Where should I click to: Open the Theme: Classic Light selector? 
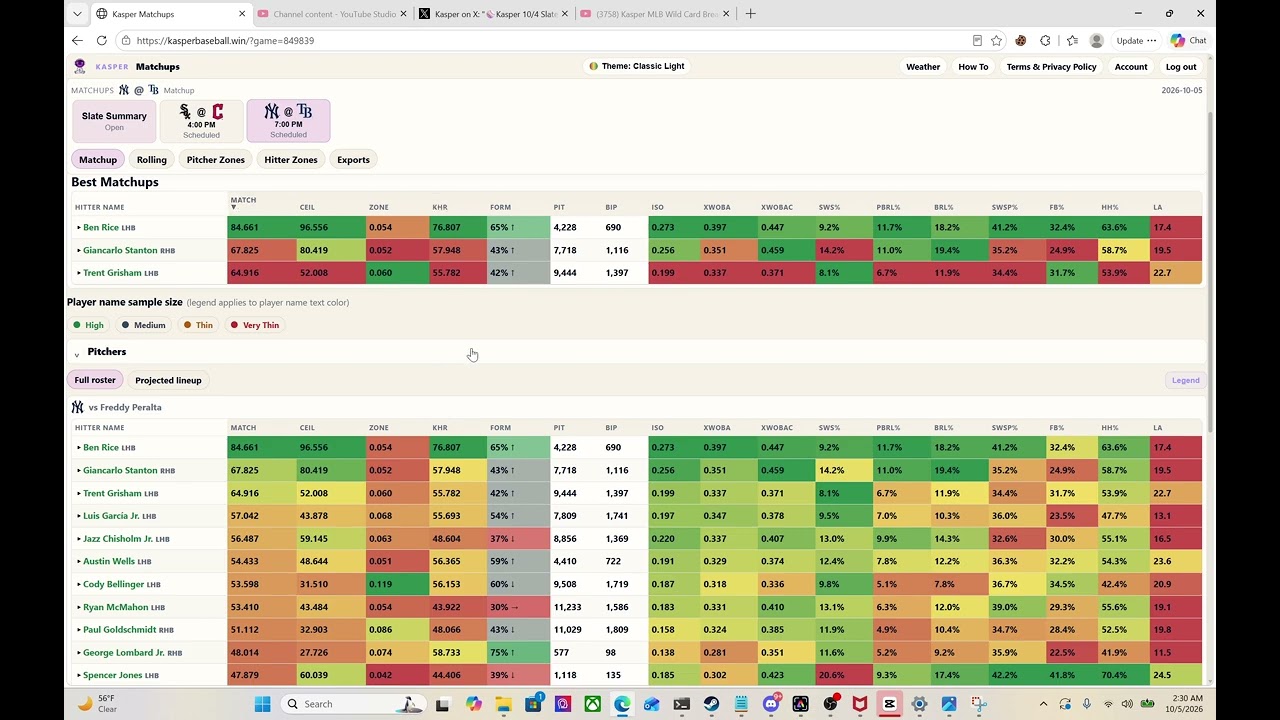click(x=637, y=66)
